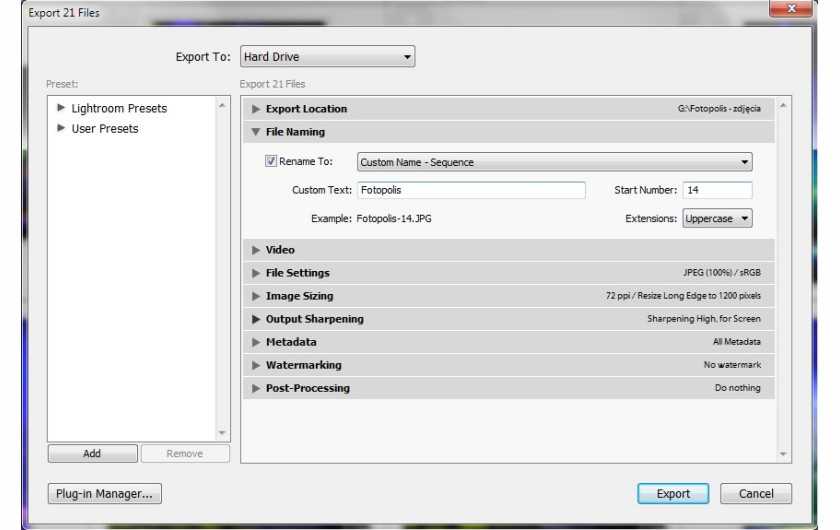
Task: Expand the Post-Processing section
Action: tap(256, 388)
